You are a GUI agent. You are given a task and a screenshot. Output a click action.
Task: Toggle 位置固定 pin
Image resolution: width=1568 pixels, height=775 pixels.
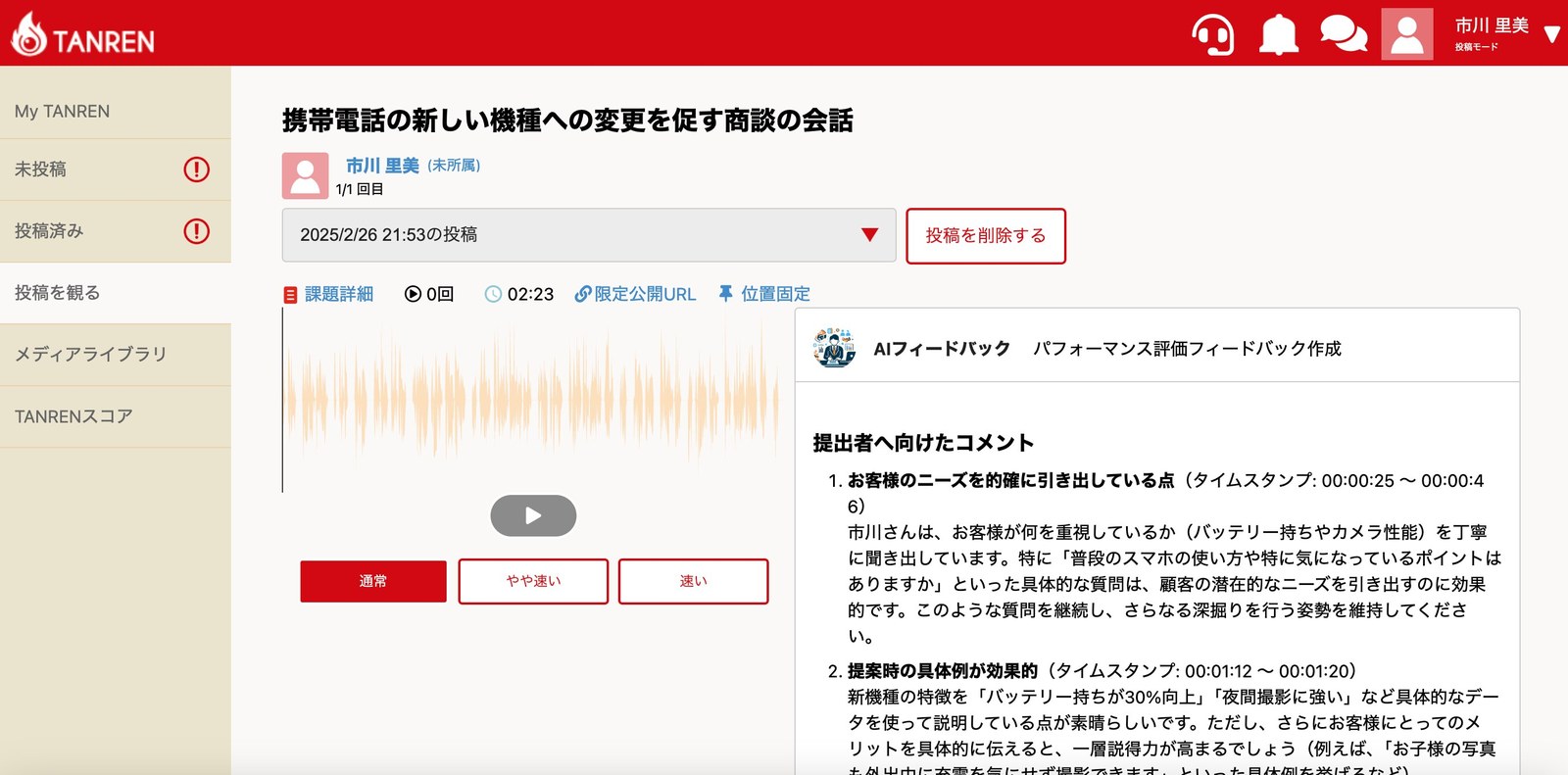[764, 294]
